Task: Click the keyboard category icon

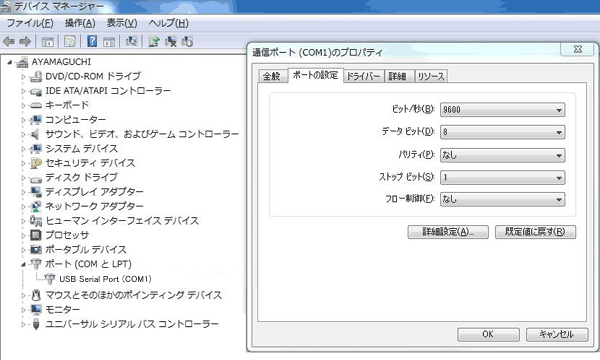Action: click(x=36, y=105)
